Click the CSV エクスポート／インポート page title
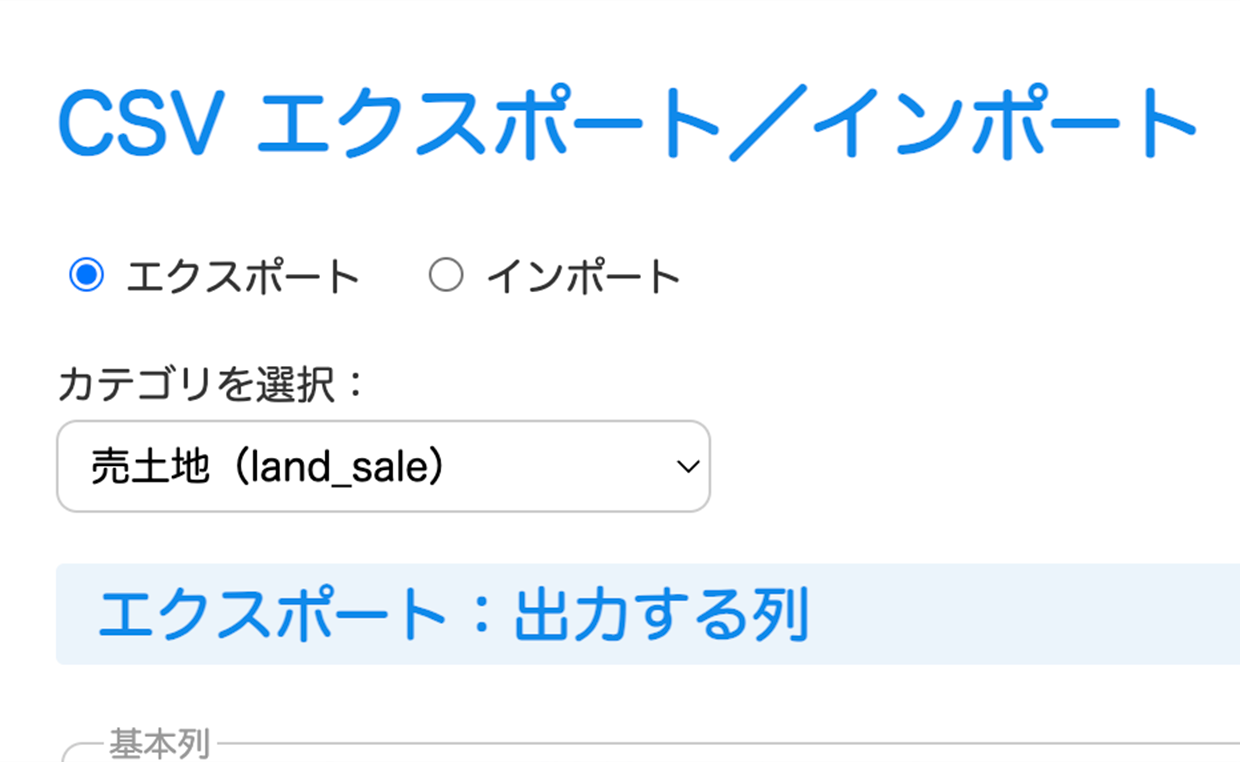 coord(627,125)
